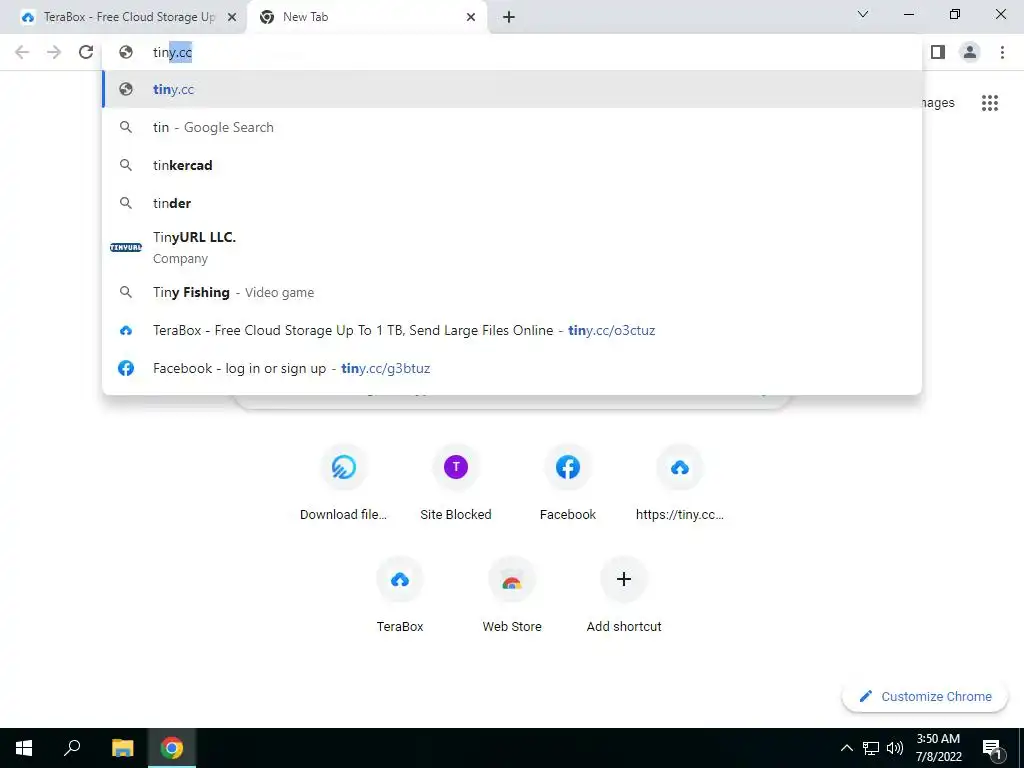The height and width of the screenshot is (768, 1024).
Task: Select the Tiny Fishing video game suggestion
Action: pos(513,293)
